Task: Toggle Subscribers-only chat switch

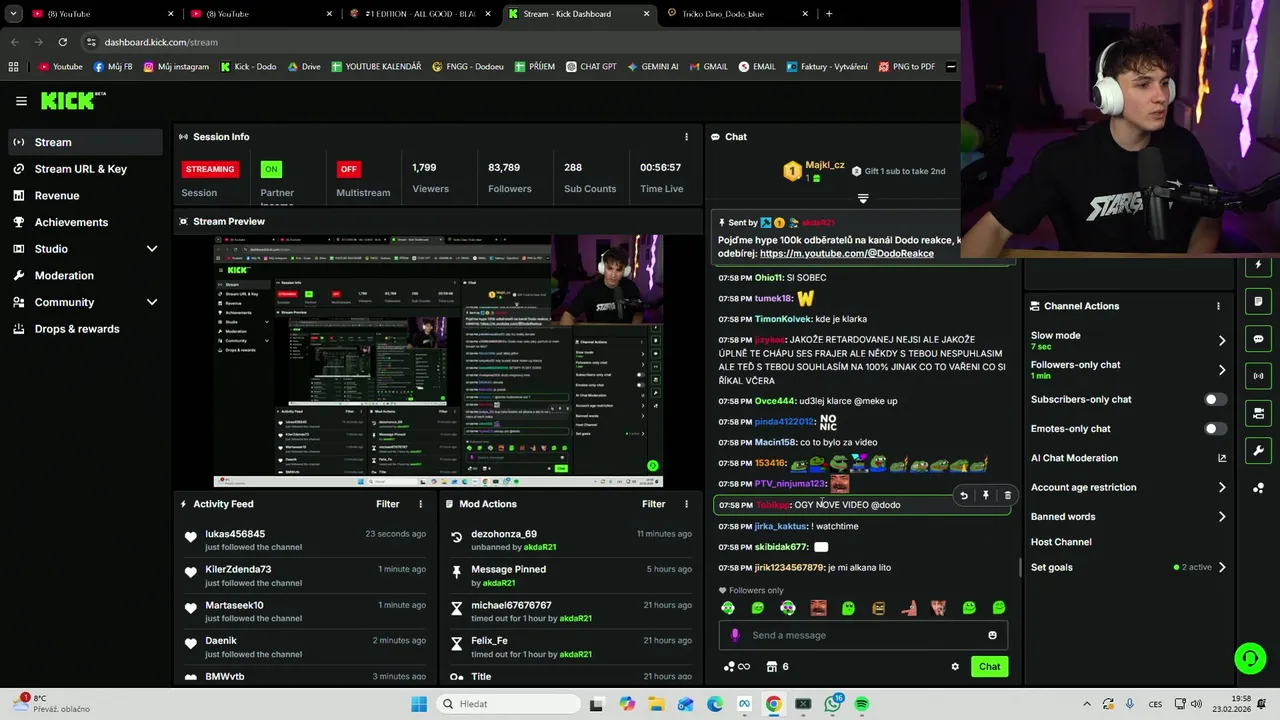Action: pos(1215,399)
